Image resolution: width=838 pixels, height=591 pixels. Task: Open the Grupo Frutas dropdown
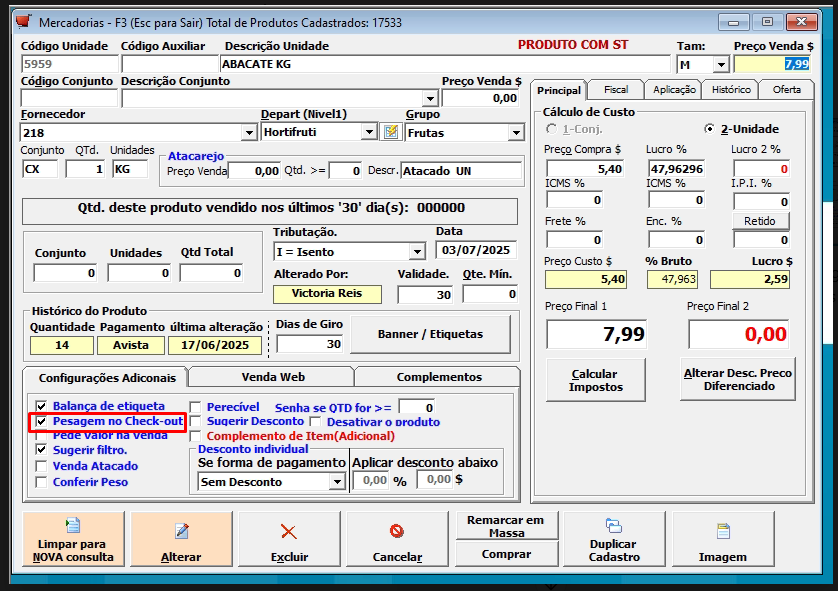(x=516, y=133)
